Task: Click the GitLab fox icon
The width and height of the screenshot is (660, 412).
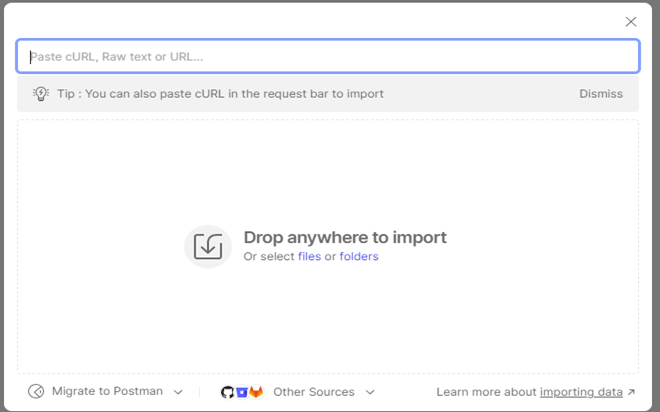Action: pyautogui.click(x=255, y=392)
